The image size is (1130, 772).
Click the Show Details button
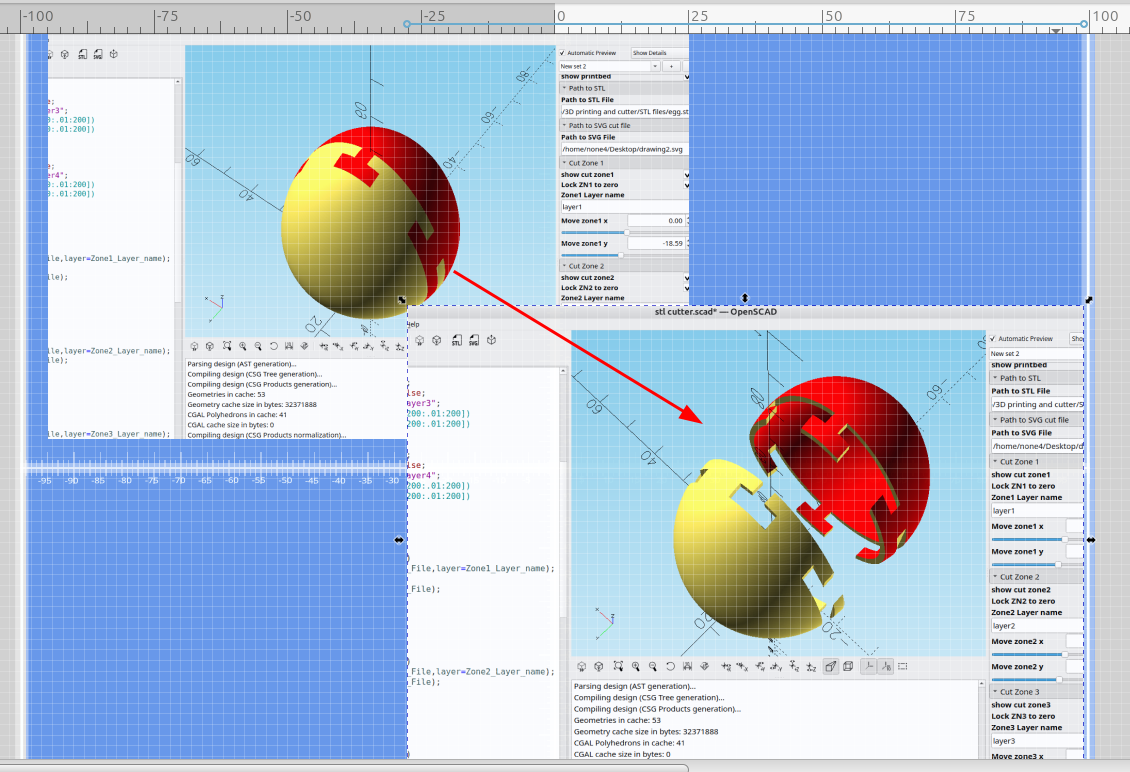click(x=648, y=53)
